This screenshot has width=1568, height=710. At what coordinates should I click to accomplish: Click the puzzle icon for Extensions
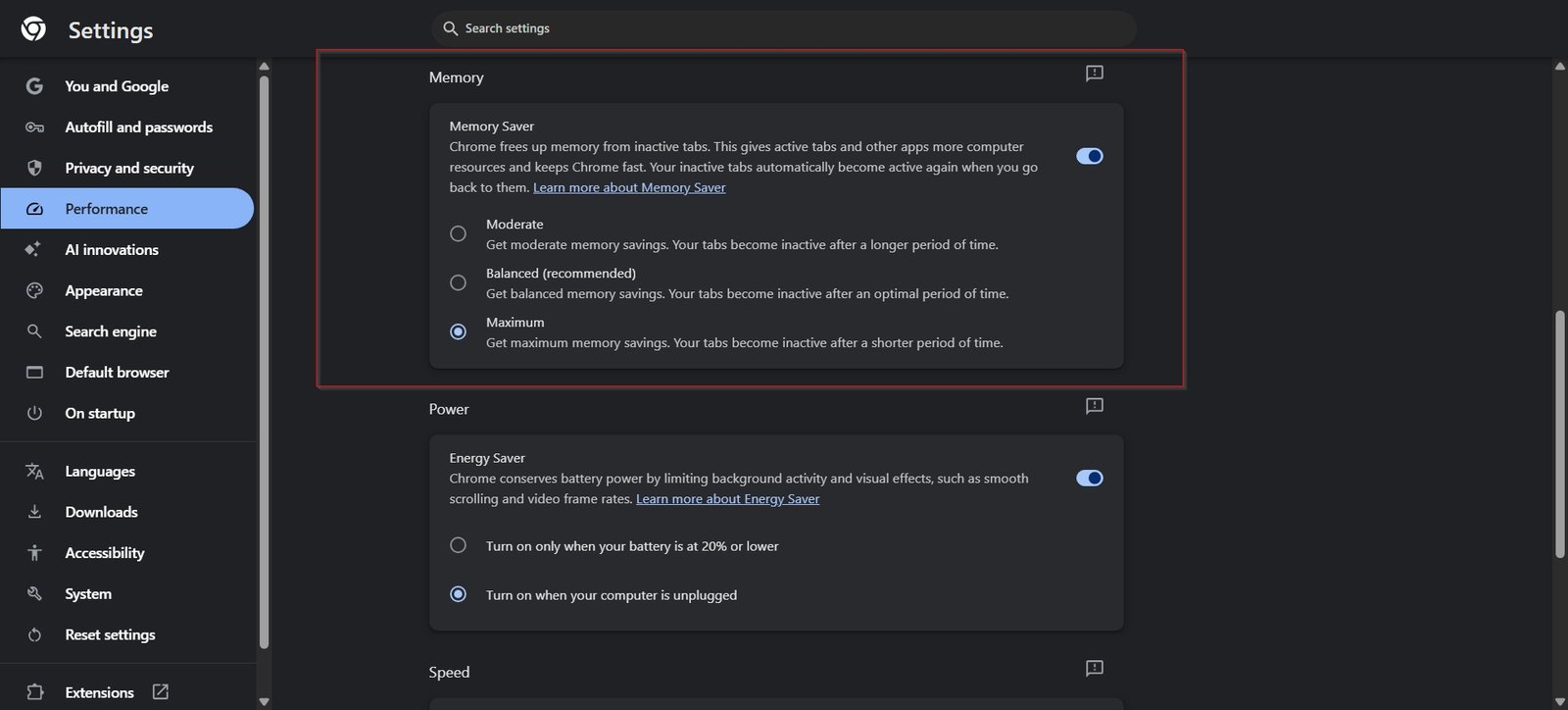pyautogui.click(x=34, y=692)
